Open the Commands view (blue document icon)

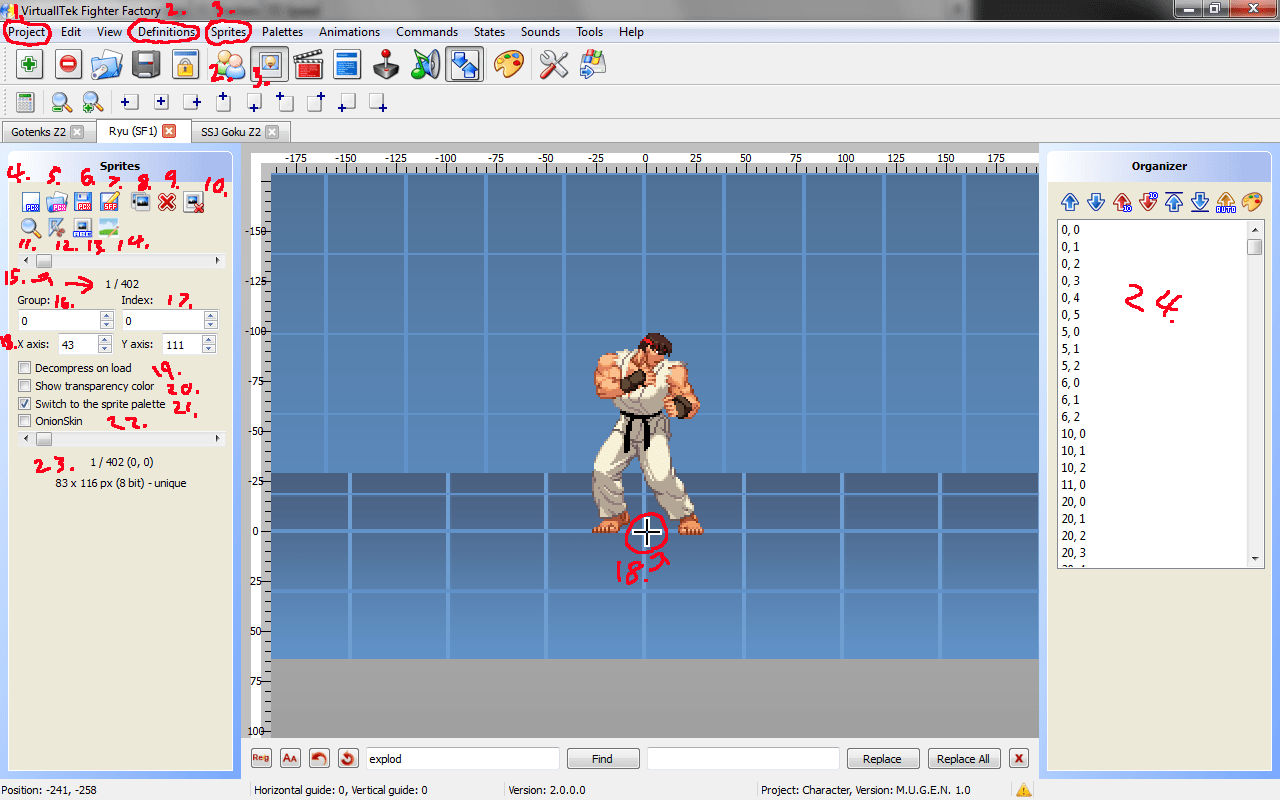pyautogui.click(x=347, y=66)
